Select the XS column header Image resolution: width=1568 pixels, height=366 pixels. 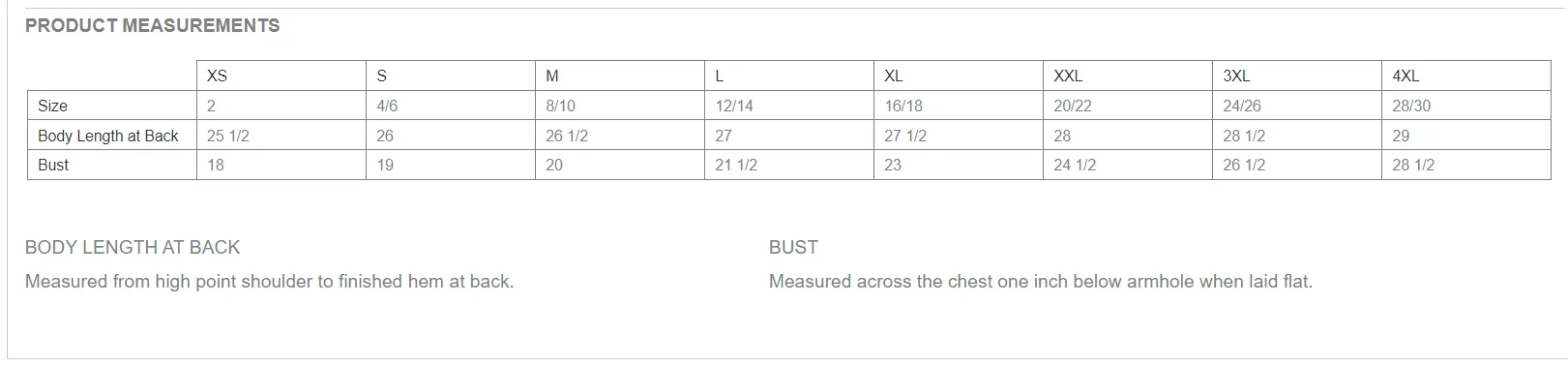[x=281, y=76]
